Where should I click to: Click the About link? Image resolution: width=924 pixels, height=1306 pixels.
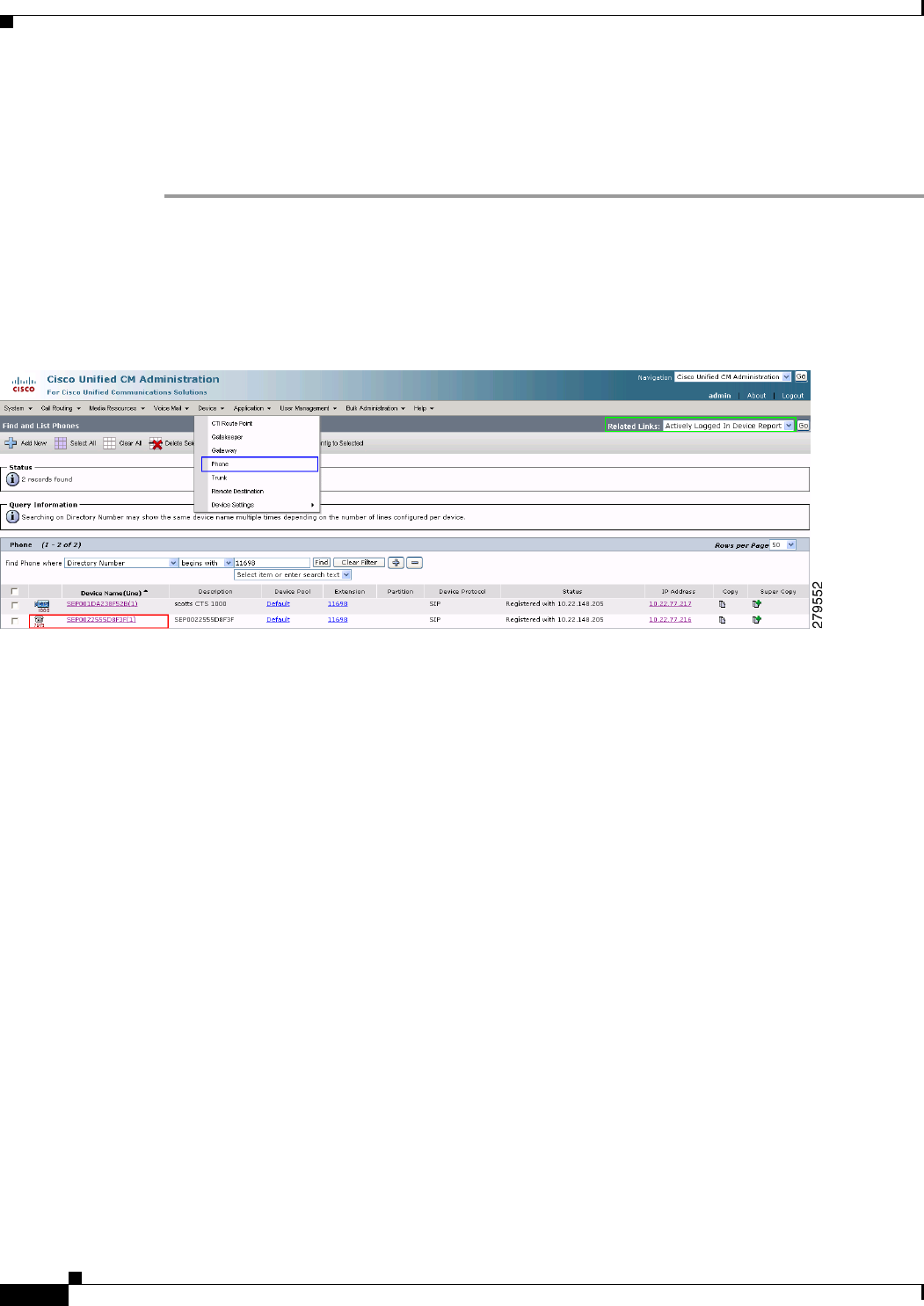(756, 396)
